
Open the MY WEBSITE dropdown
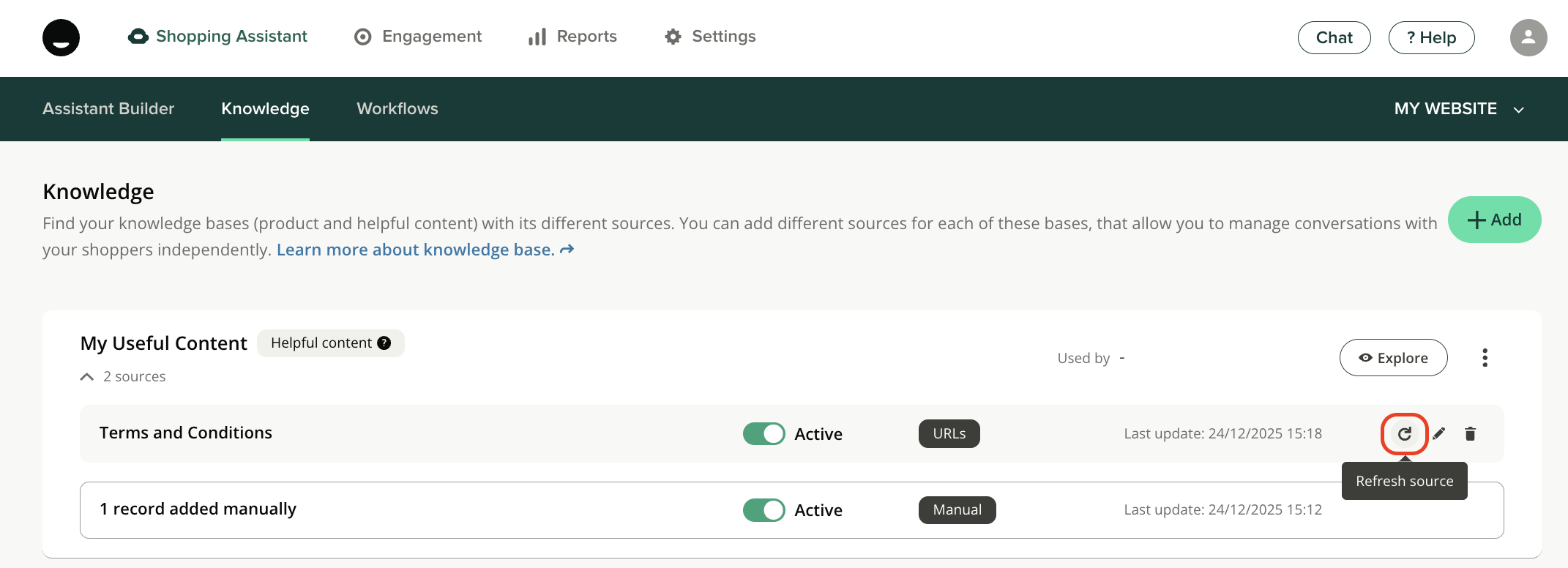[x=1458, y=109]
